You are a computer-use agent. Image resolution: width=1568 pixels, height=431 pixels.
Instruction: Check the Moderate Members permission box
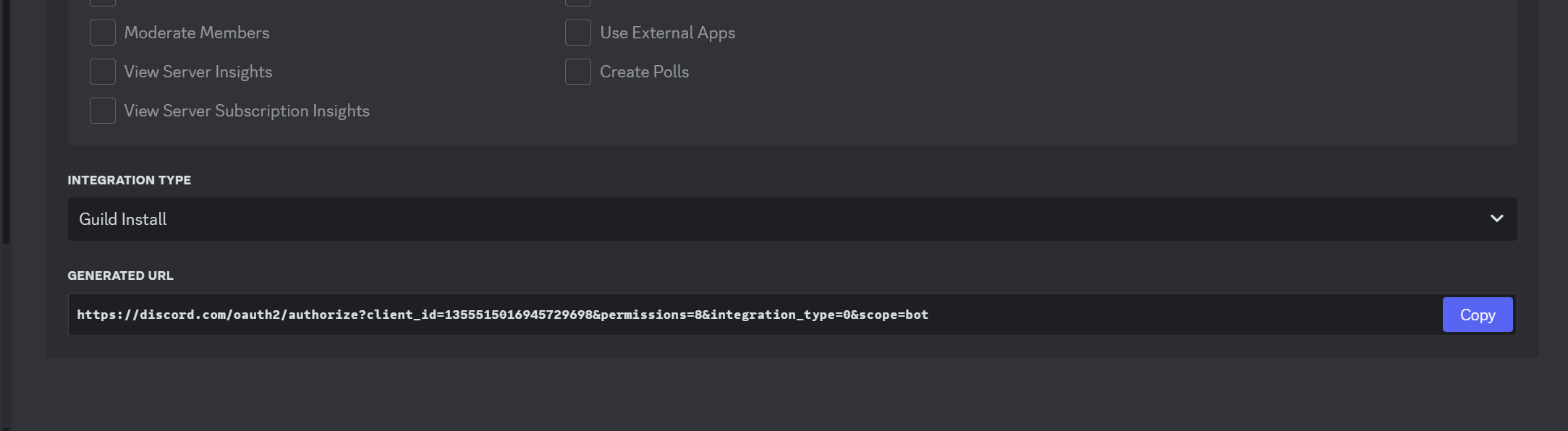click(103, 33)
